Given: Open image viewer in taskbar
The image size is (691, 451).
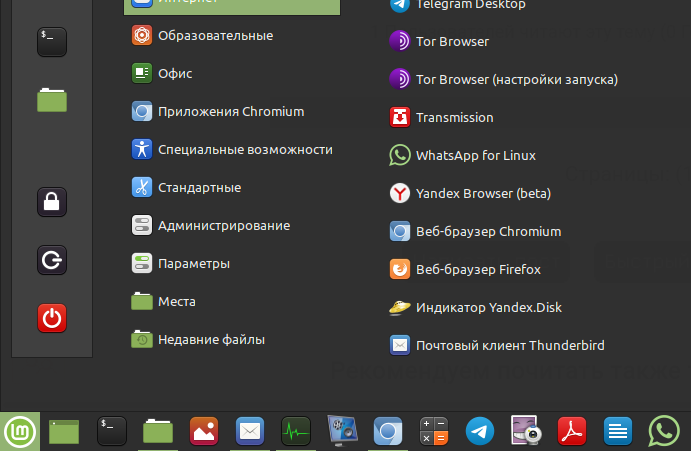Looking at the screenshot, I should [204, 431].
